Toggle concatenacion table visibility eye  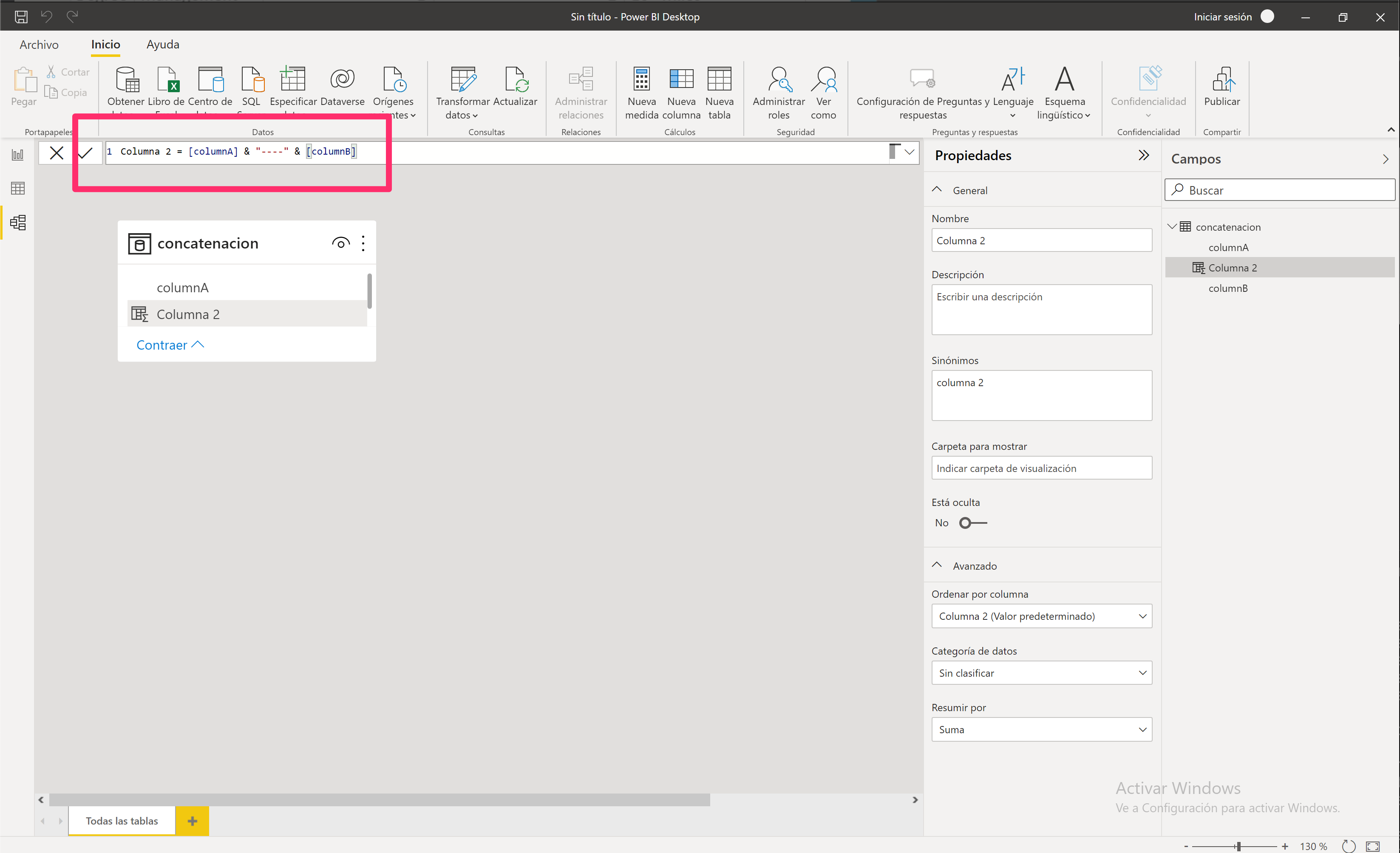(340, 244)
